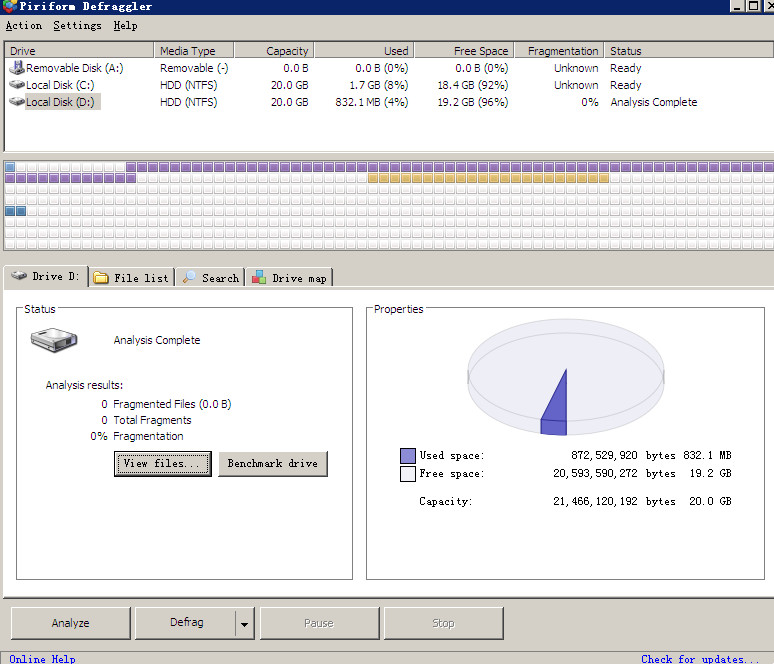Open the Settings menu
The image size is (774, 664).
pyautogui.click(x=77, y=26)
